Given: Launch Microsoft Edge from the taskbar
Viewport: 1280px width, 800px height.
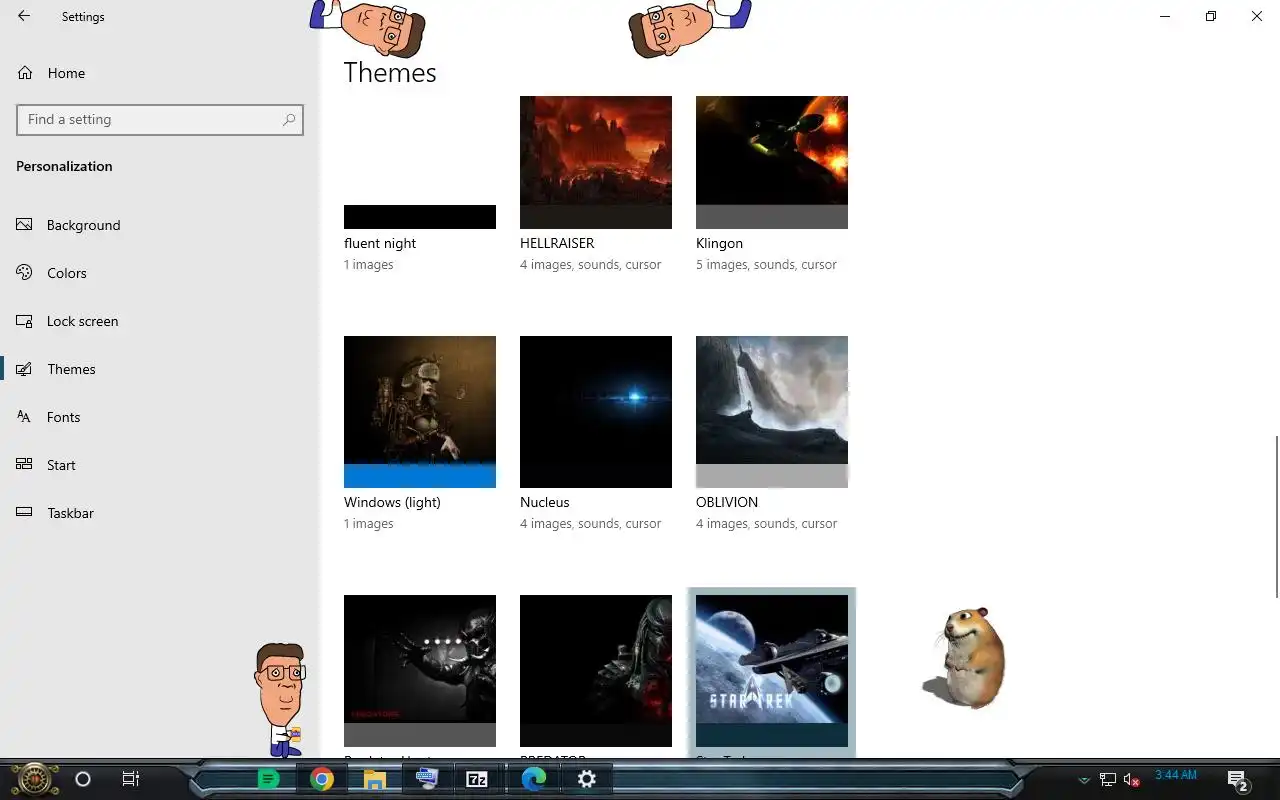Looking at the screenshot, I should (x=533, y=779).
